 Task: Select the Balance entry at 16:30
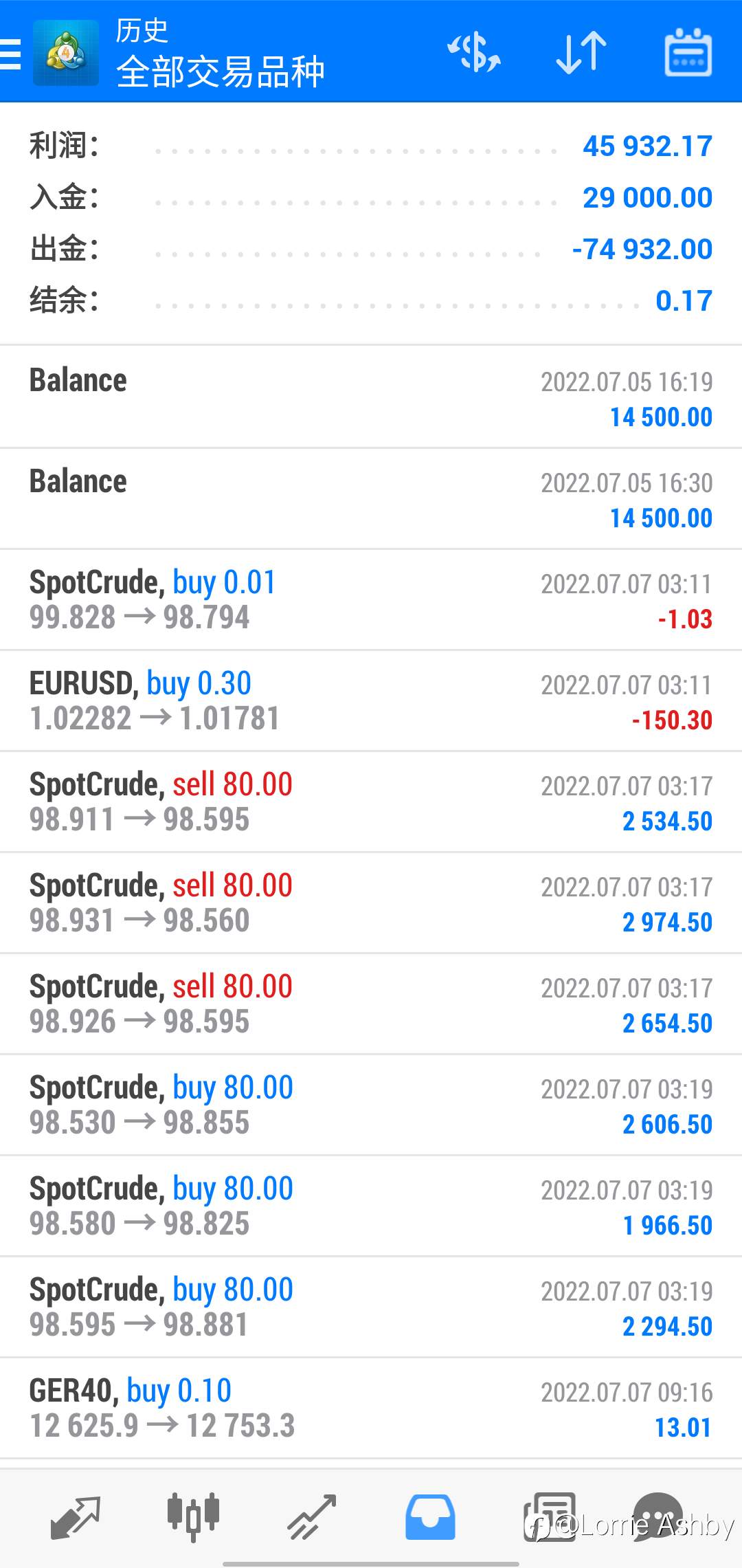tap(371, 498)
